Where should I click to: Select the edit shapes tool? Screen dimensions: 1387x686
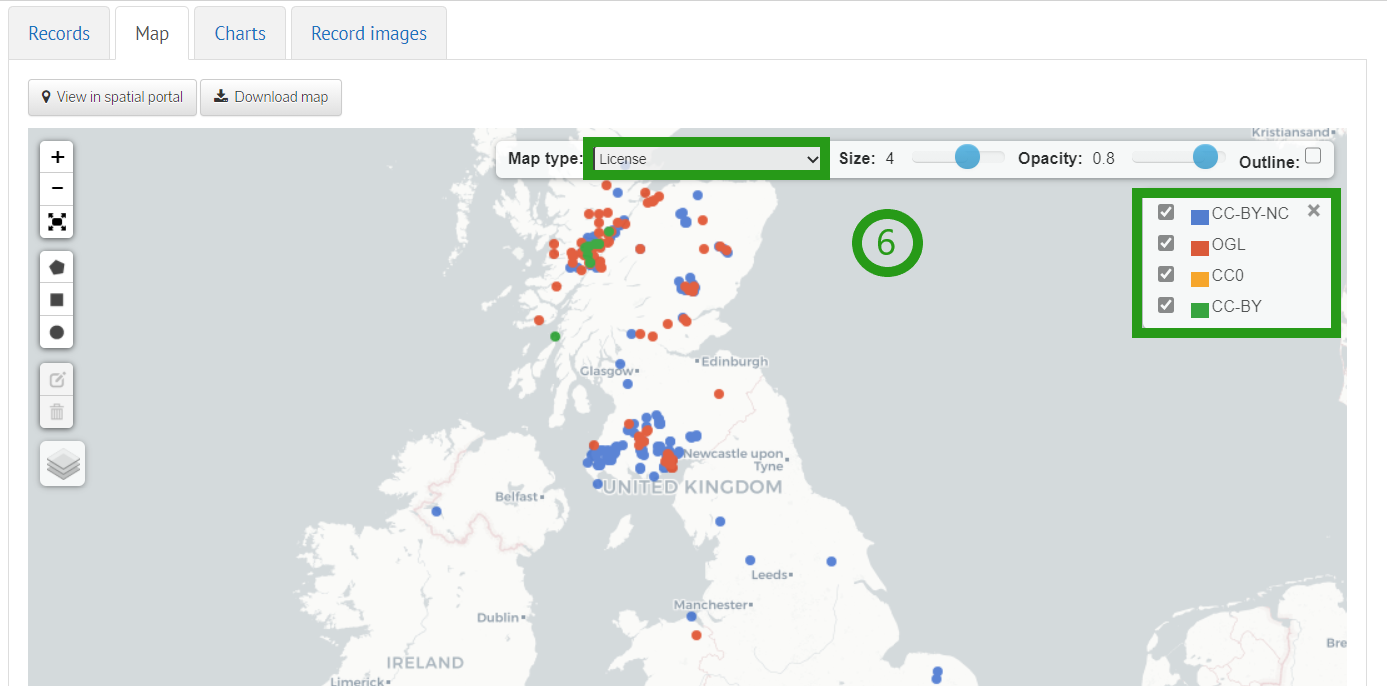[56, 379]
